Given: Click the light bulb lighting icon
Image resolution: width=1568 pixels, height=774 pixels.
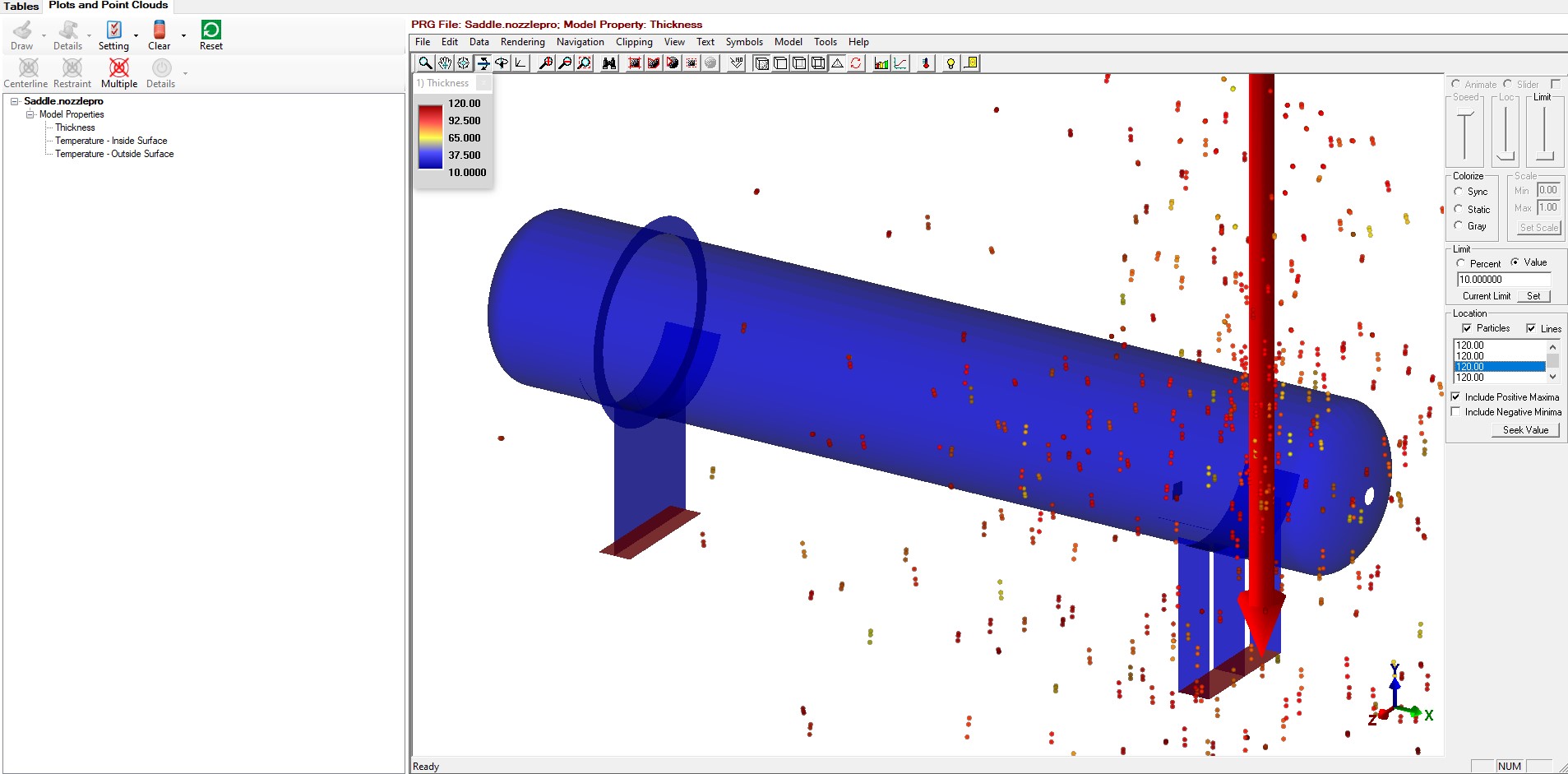Looking at the screenshot, I should [x=951, y=63].
